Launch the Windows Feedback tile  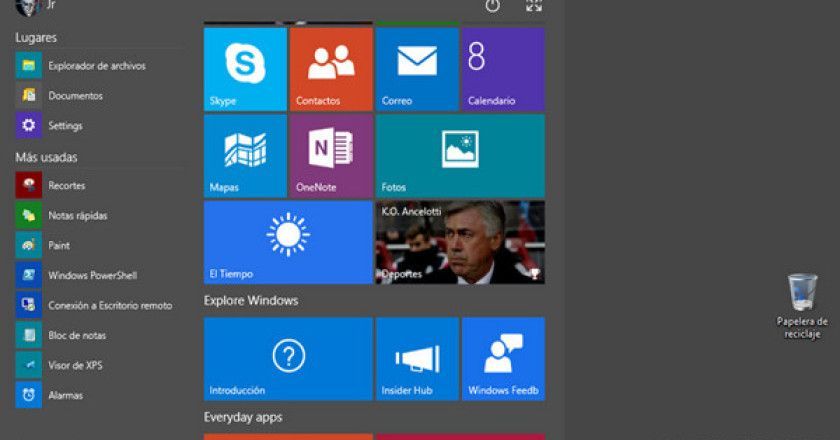pyautogui.click(x=504, y=359)
